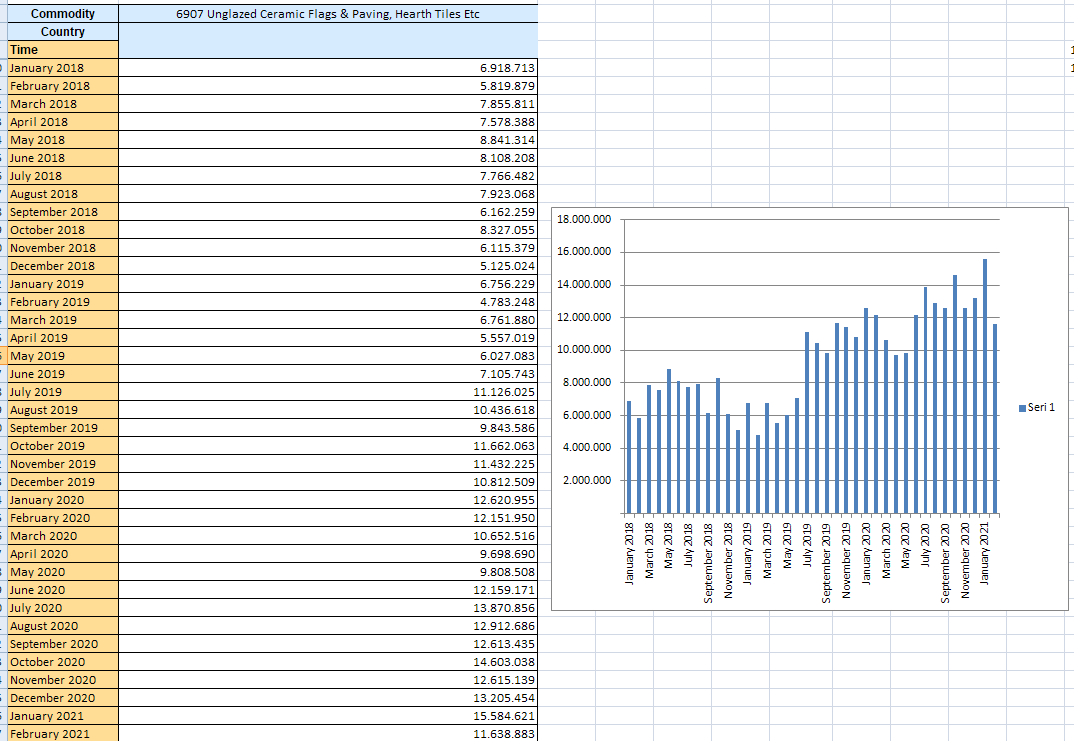Select value 11.126.025 cell
This screenshot has width=1074, height=741.
pyautogui.click(x=328, y=392)
